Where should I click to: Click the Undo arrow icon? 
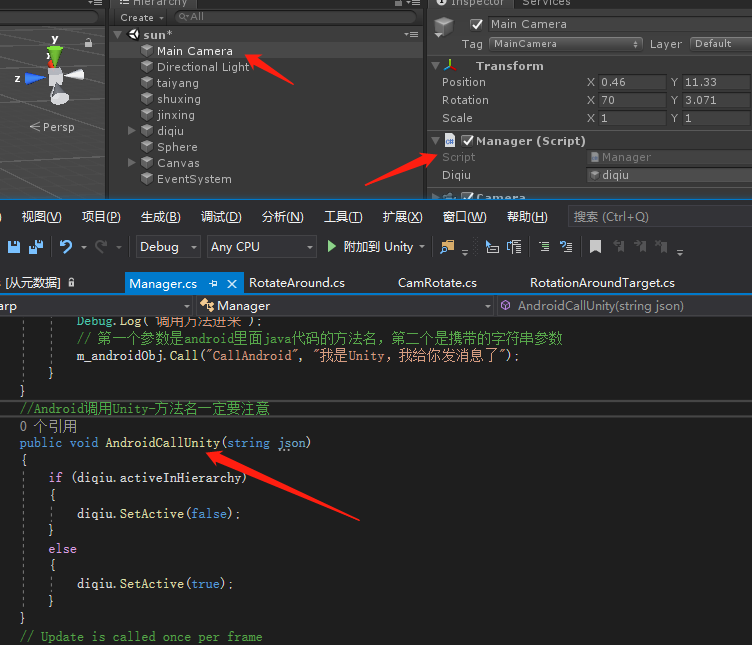point(66,246)
